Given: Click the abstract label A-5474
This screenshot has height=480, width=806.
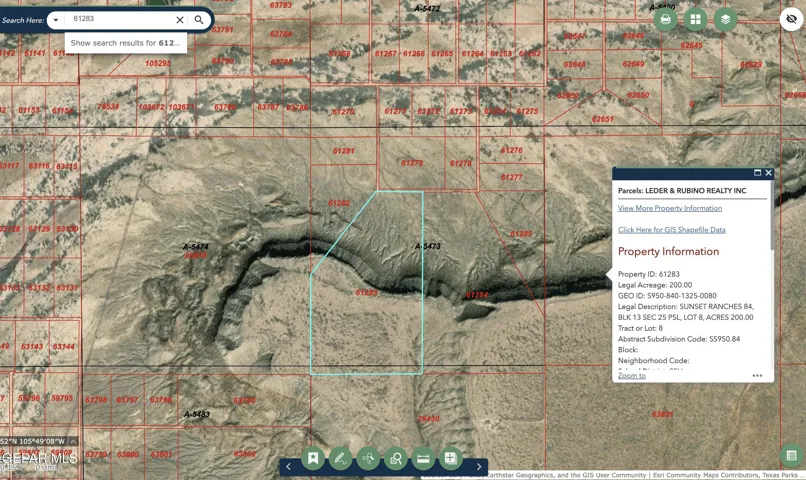Looking at the screenshot, I should 196,247.
